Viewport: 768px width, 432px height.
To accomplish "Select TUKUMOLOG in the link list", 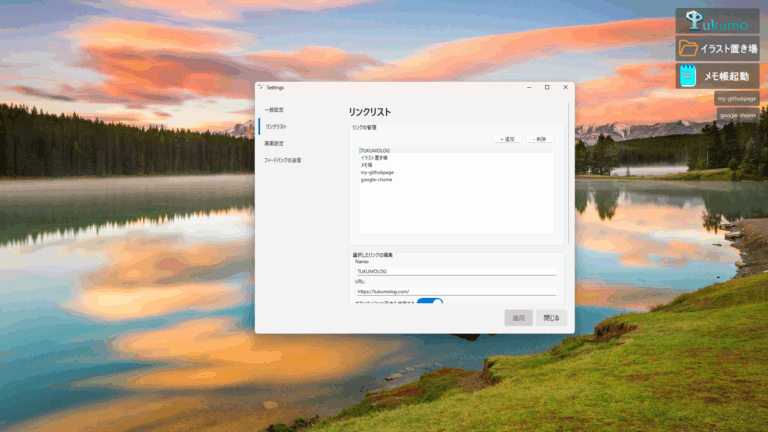I will tap(456, 150).
